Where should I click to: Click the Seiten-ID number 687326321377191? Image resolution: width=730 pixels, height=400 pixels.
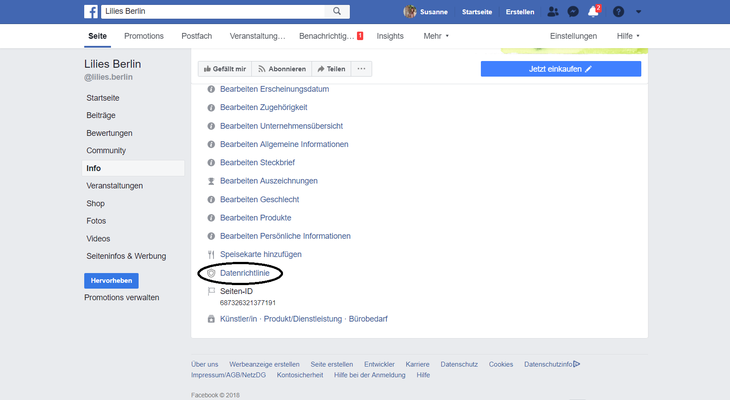248,303
